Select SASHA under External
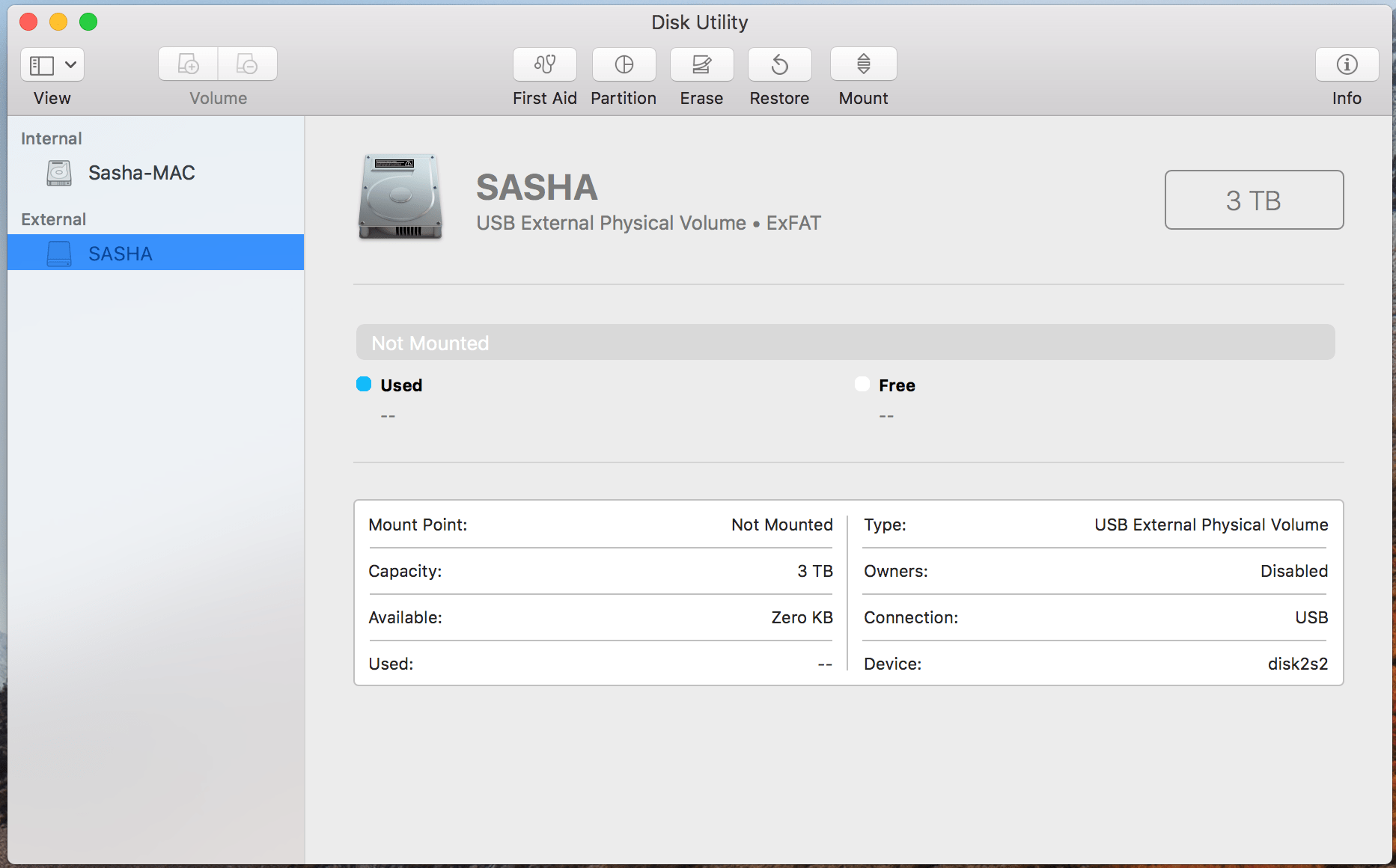 (x=121, y=253)
